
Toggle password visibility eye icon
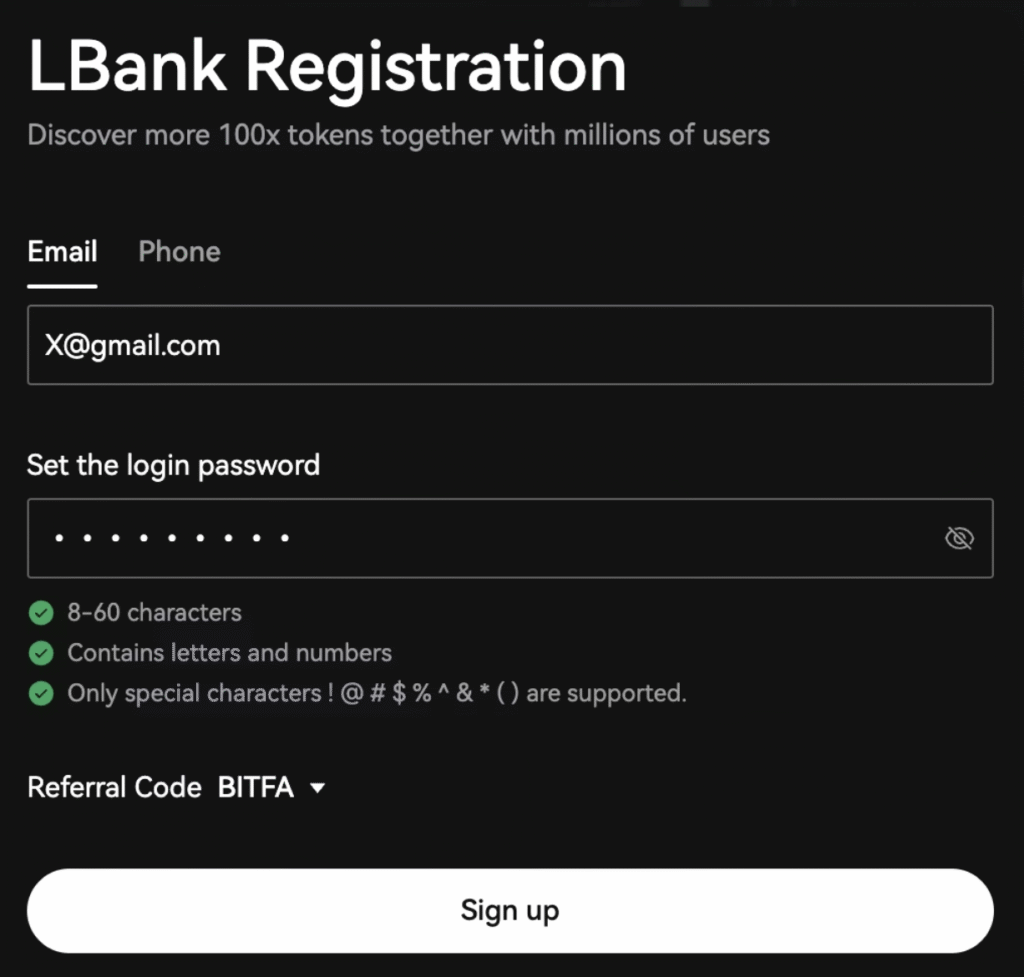tap(959, 539)
